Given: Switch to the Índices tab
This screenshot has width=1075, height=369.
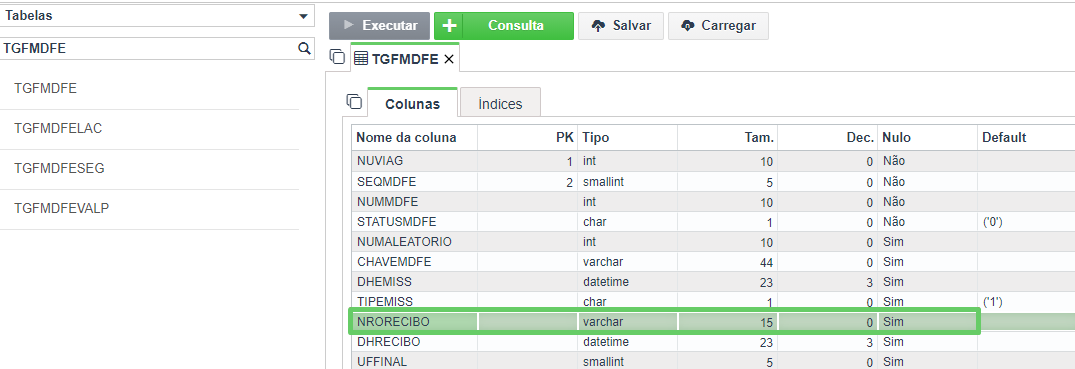Looking at the screenshot, I should coord(500,104).
